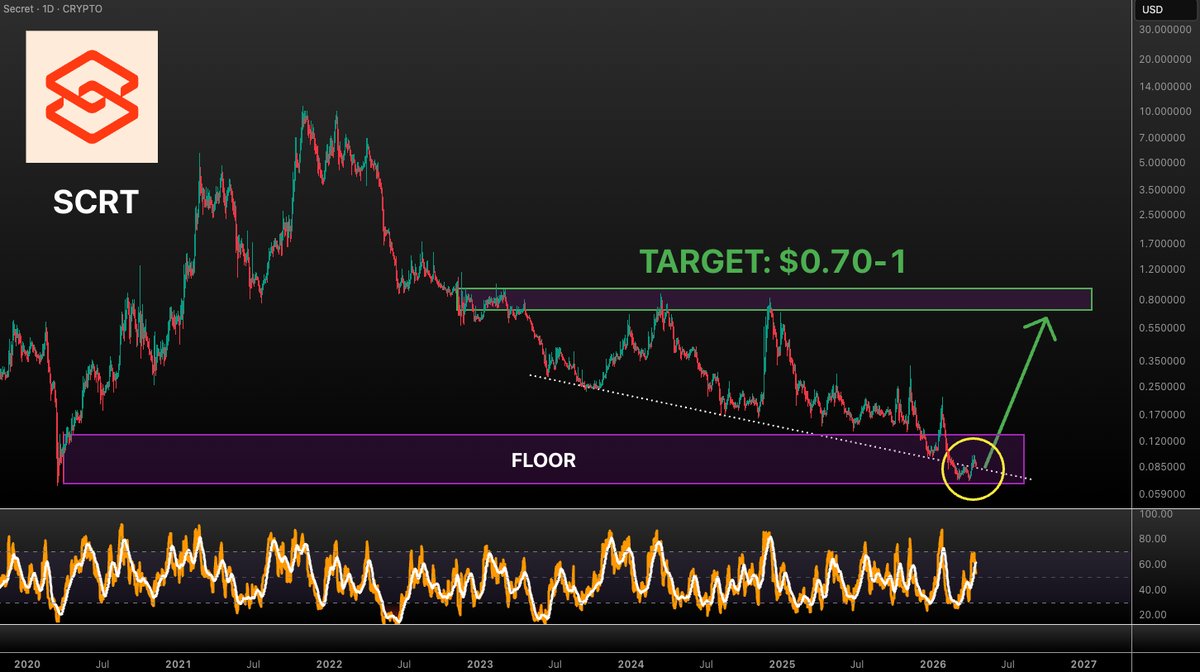
Task: Click the 2027 label on time axis
Action: (1083, 663)
